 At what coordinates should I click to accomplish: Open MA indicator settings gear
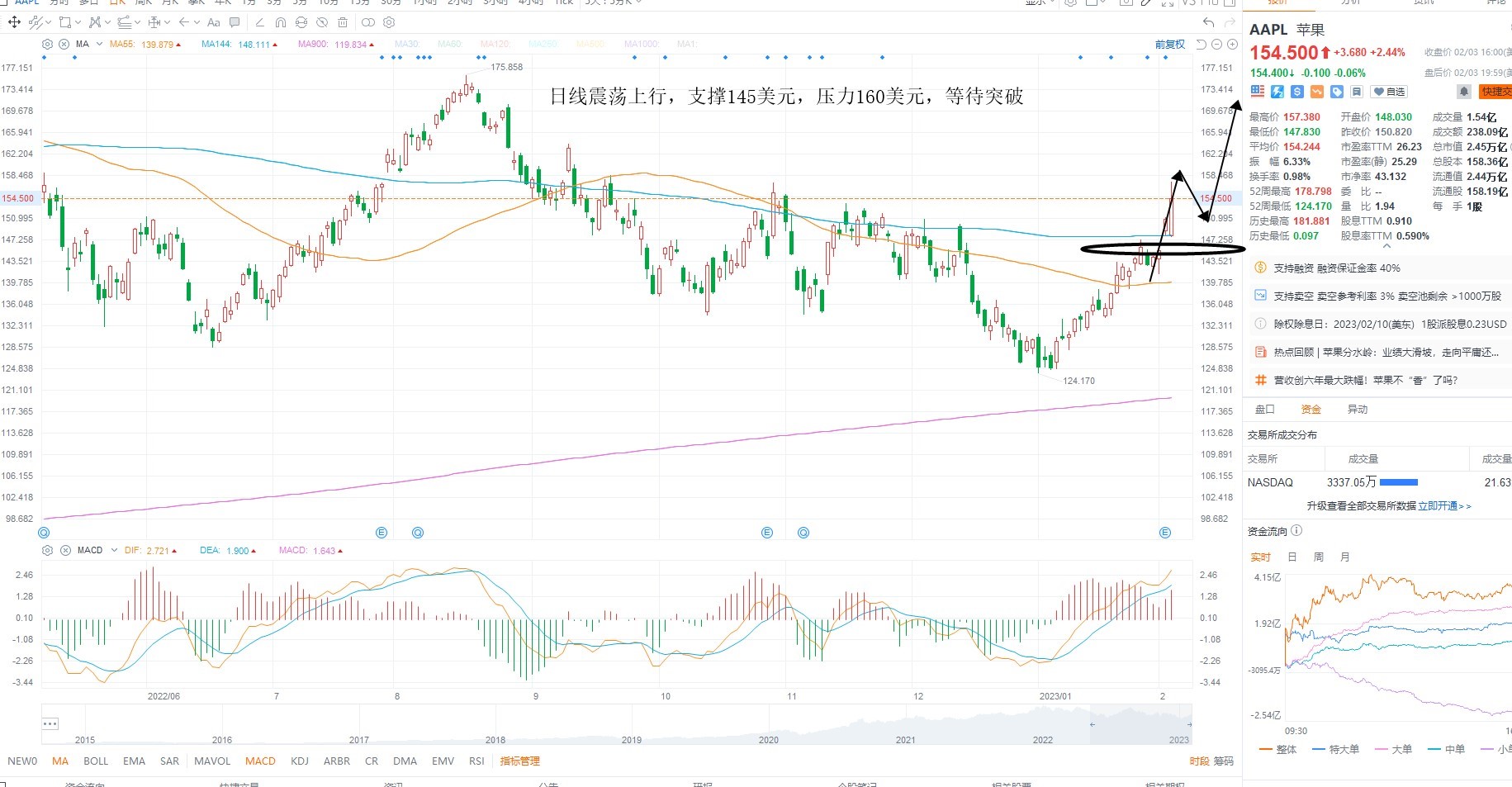coord(47,44)
